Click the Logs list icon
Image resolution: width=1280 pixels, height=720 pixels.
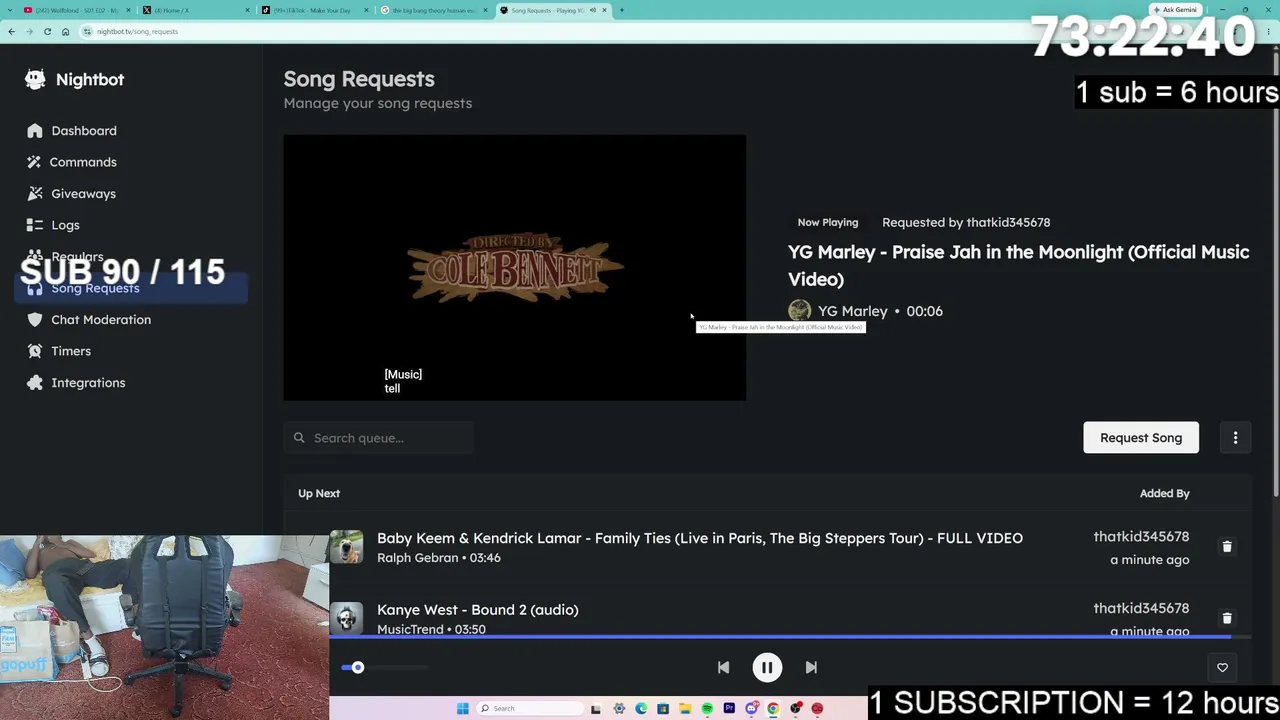pos(35,225)
